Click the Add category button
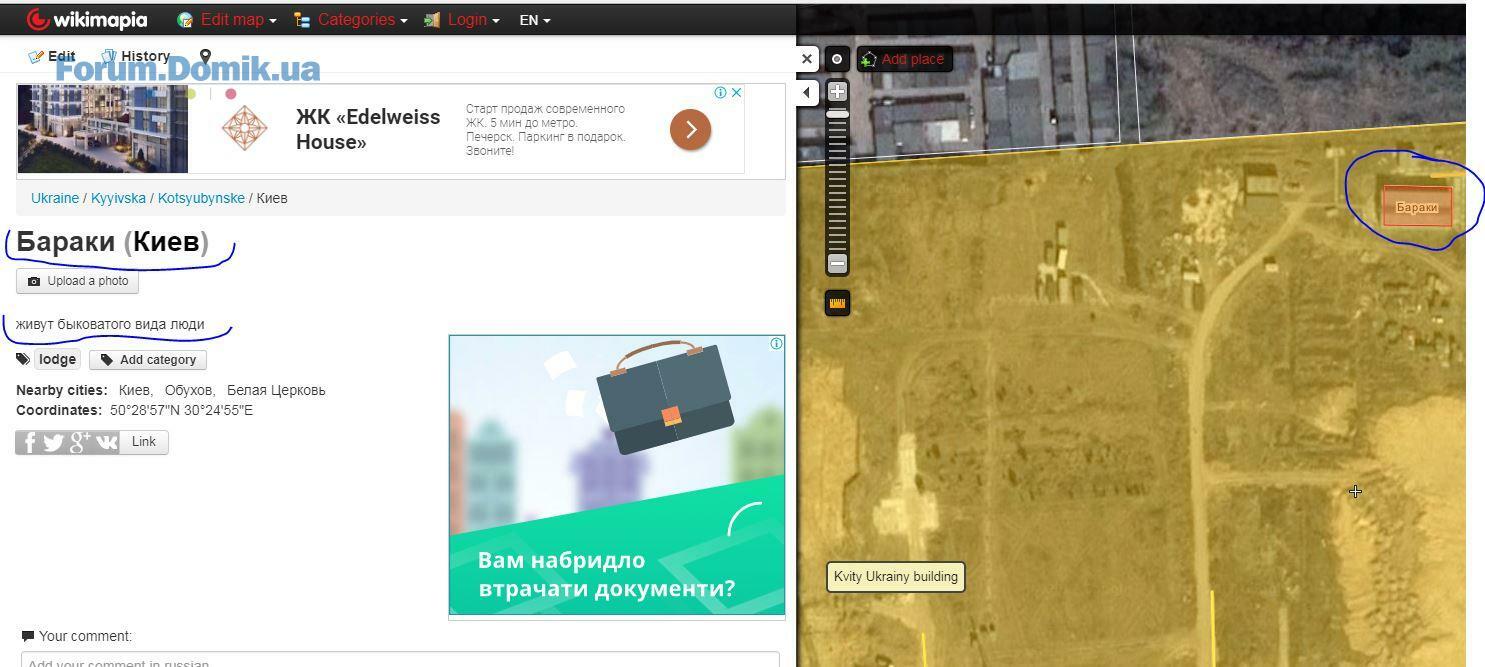The height and width of the screenshot is (667, 1485). (148, 360)
